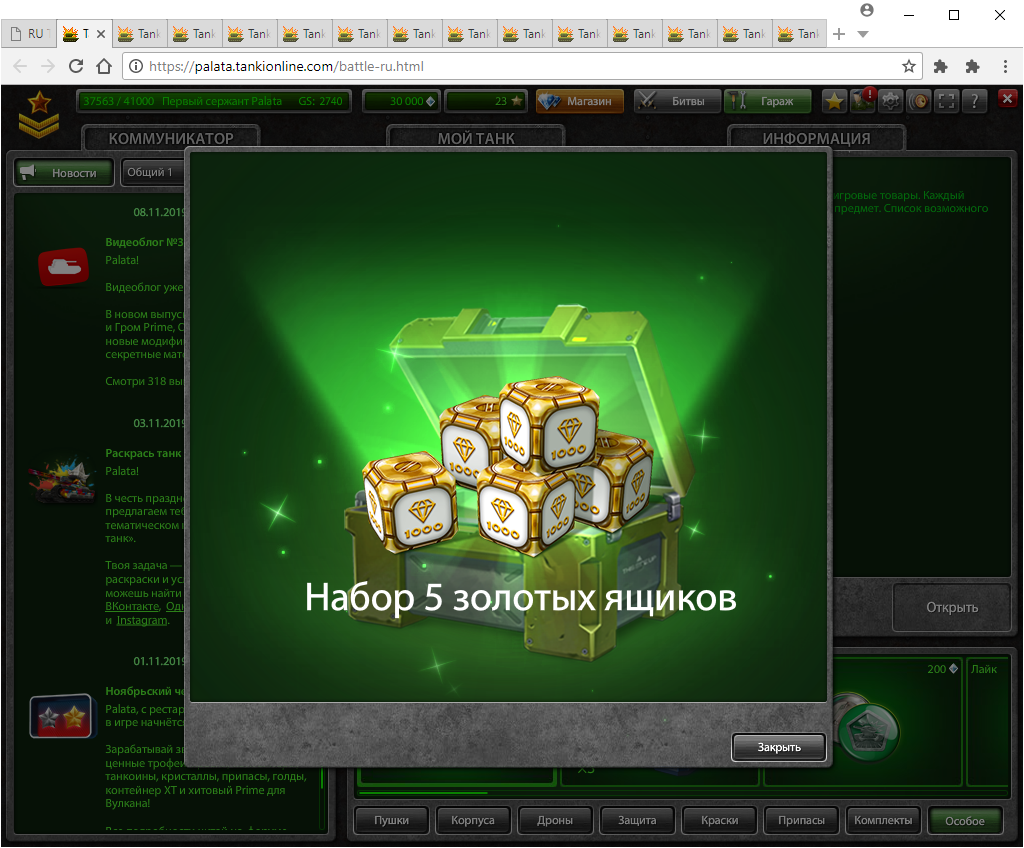This screenshot has height=848, width=1024.
Task: Open the browser three-dot menu
Action: (x=1005, y=66)
